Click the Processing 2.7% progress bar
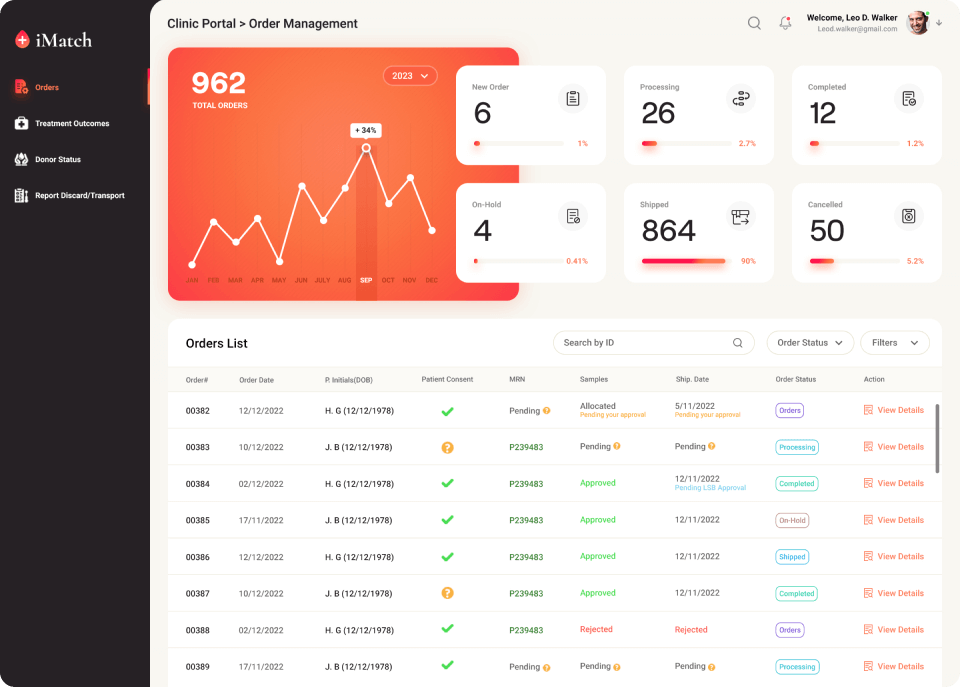The width and height of the screenshot is (960, 687). tap(686, 143)
